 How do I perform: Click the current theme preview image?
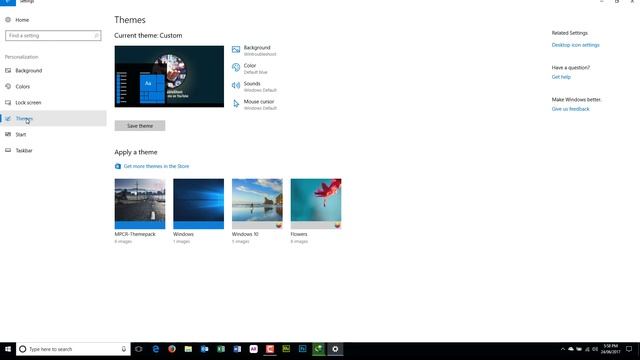coord(169,76)
